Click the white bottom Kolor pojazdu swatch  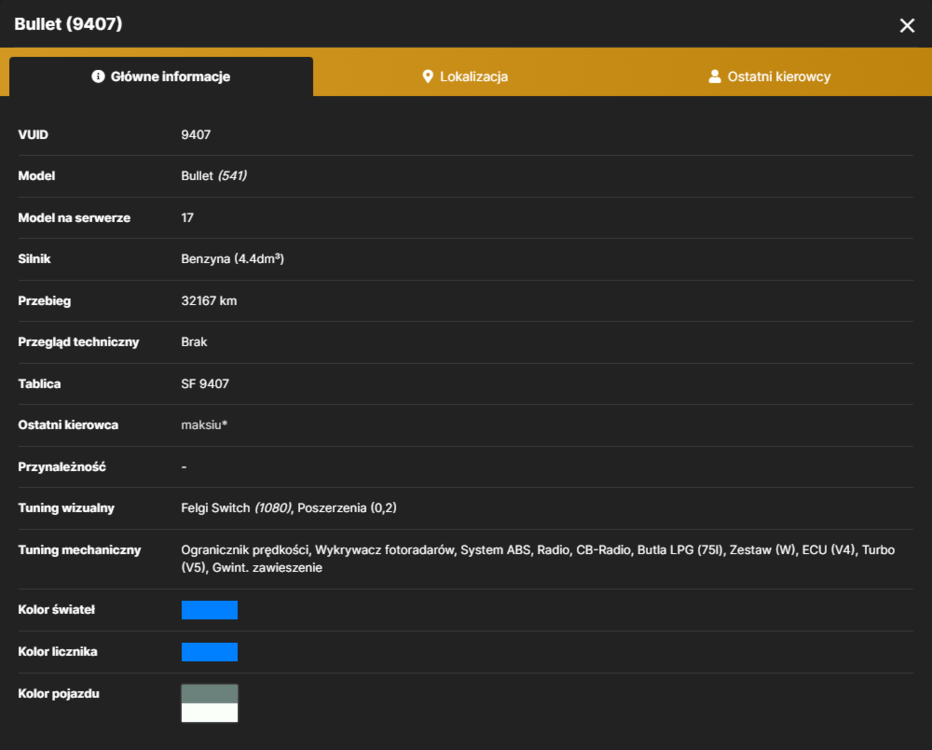[x=209, y=713]
